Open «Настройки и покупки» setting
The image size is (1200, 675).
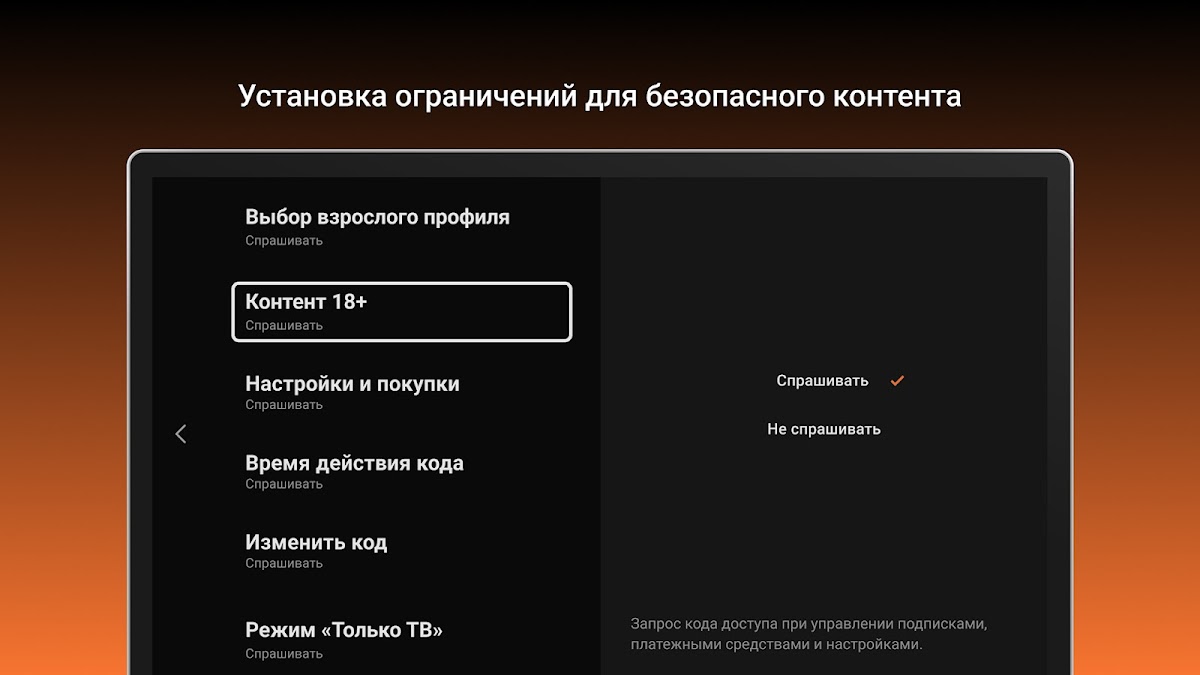(x=352, y=384)
